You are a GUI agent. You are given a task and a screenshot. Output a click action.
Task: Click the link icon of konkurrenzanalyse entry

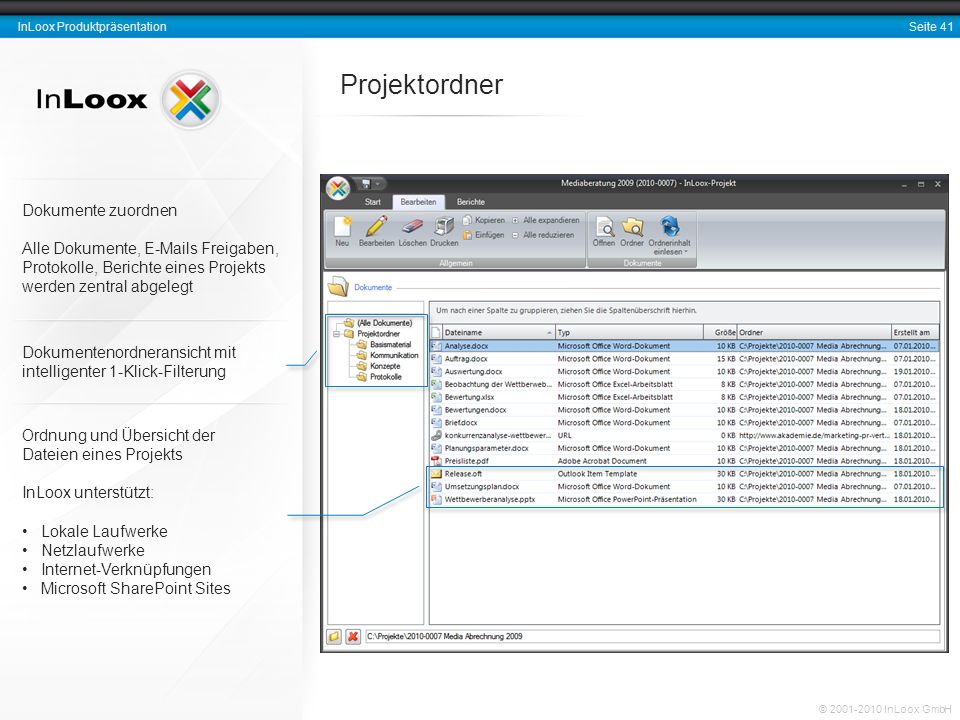436,436
